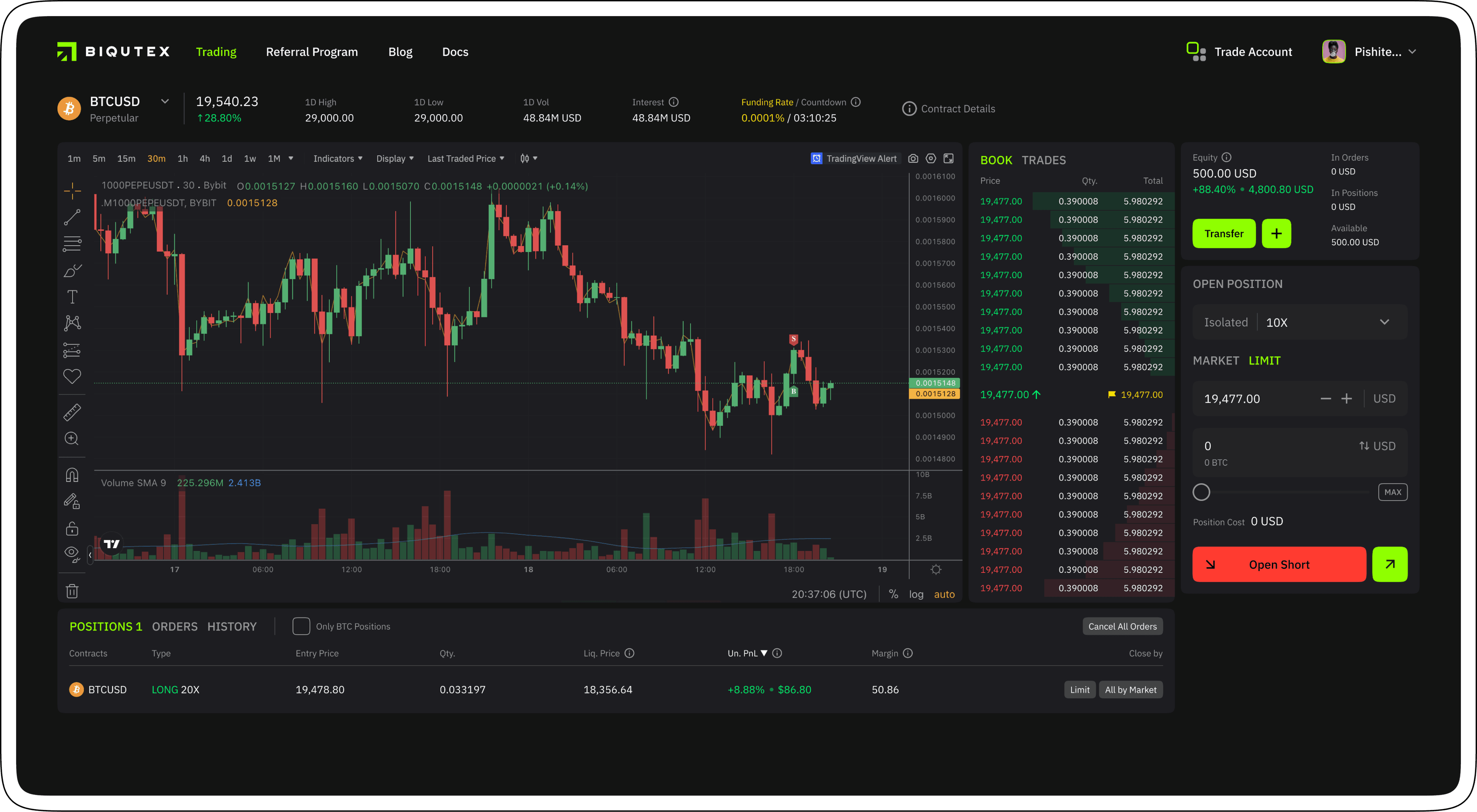Open chart settings gear in toolbar

pyautogui.click(x=931, y=159)
